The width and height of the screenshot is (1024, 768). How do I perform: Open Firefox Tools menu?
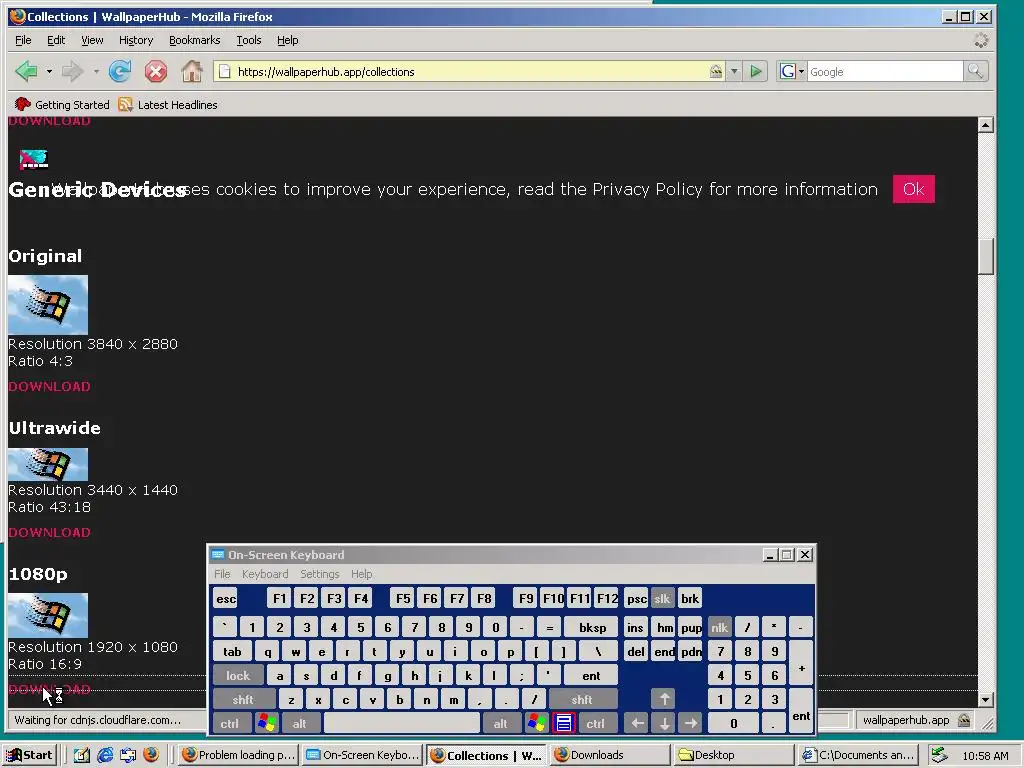pyautogui.click(x=249, y=40)
